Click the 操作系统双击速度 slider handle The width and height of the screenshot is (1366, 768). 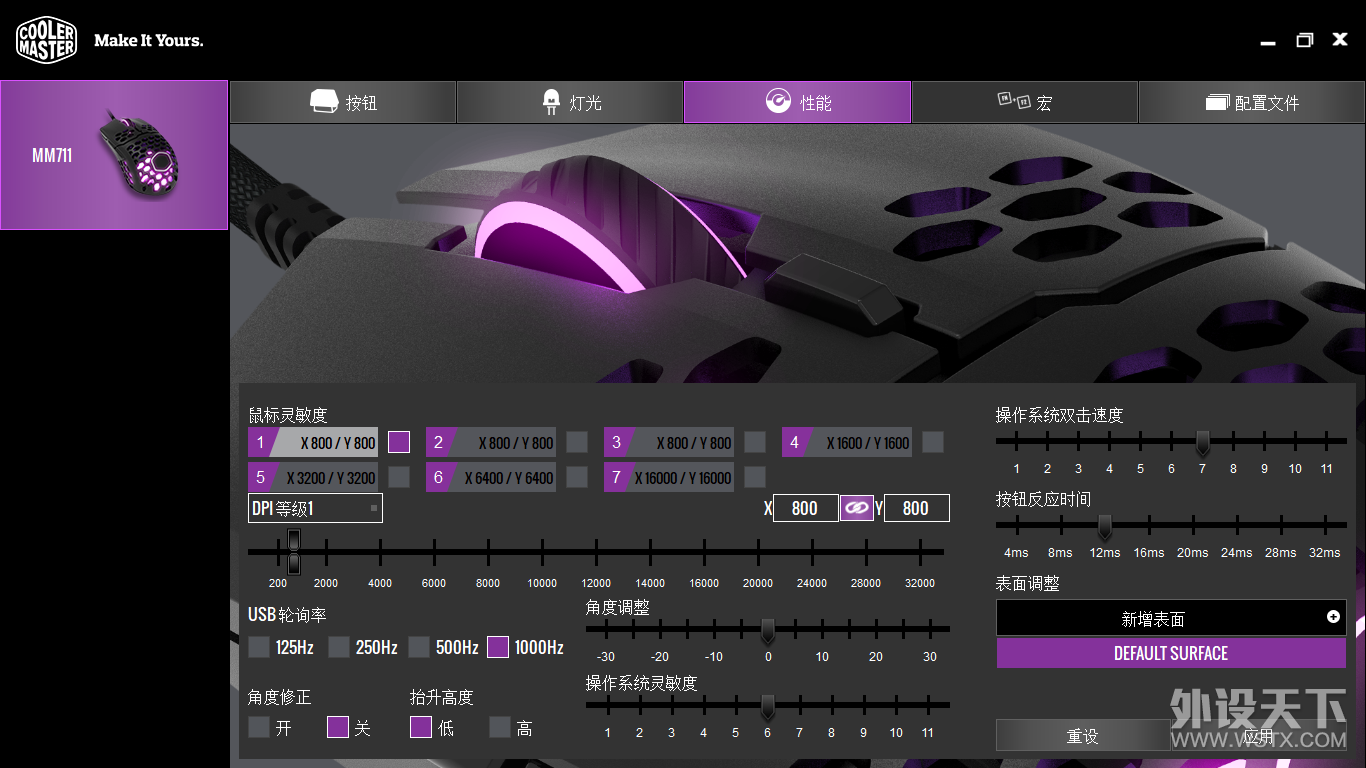[1203, 442]
